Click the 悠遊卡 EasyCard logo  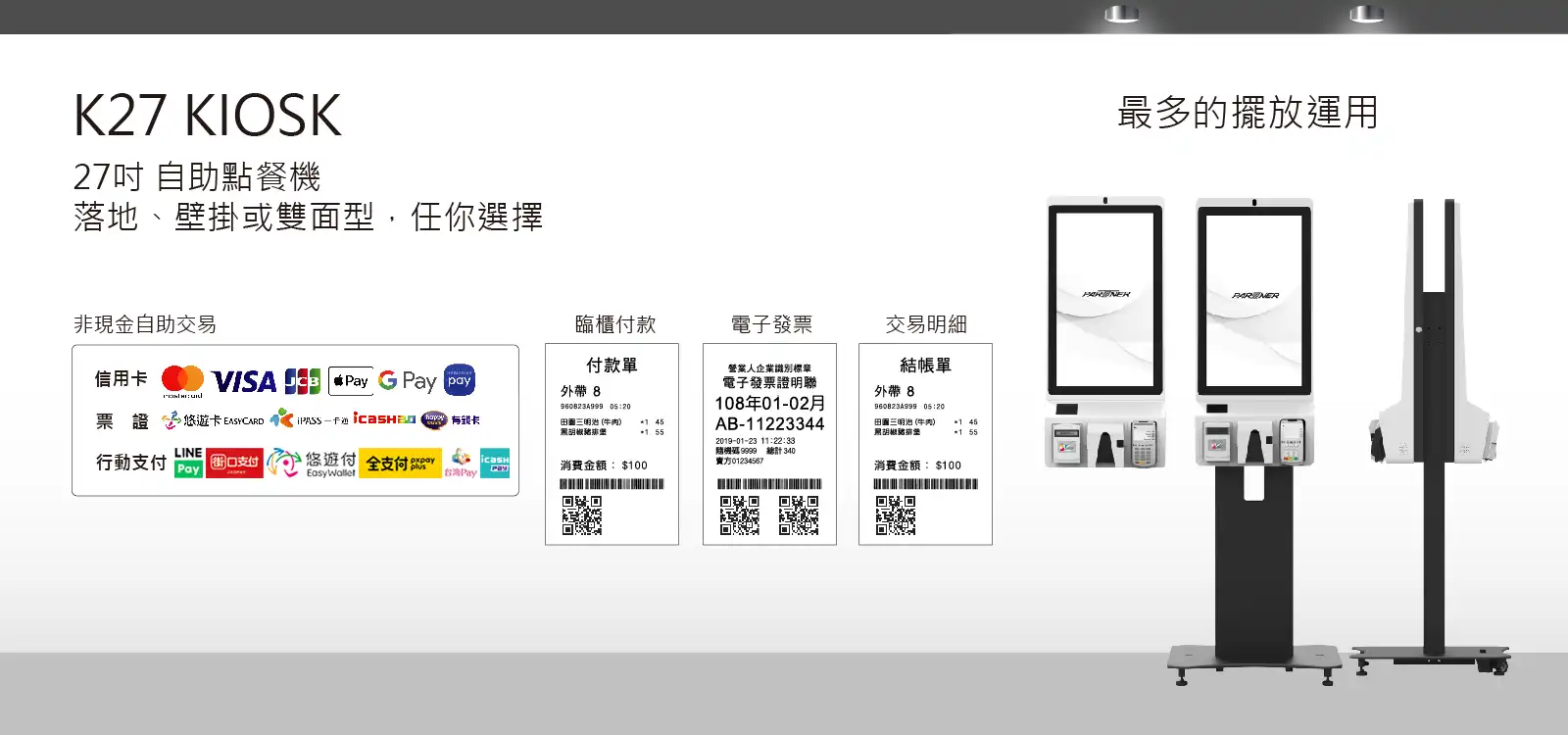click(214, 420)
